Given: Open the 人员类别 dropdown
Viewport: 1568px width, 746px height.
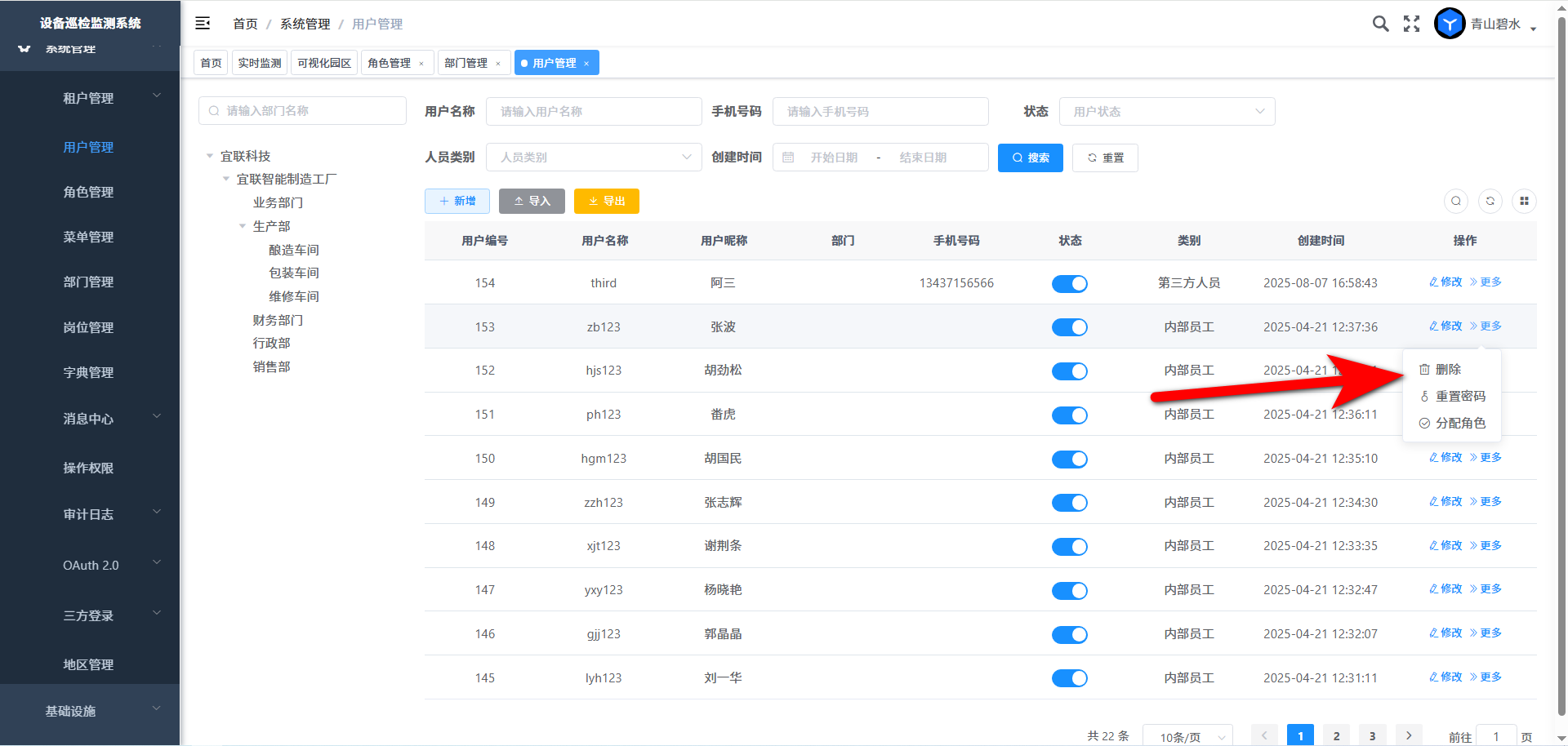Looking at the screenshot, I should tap(594, 158).
